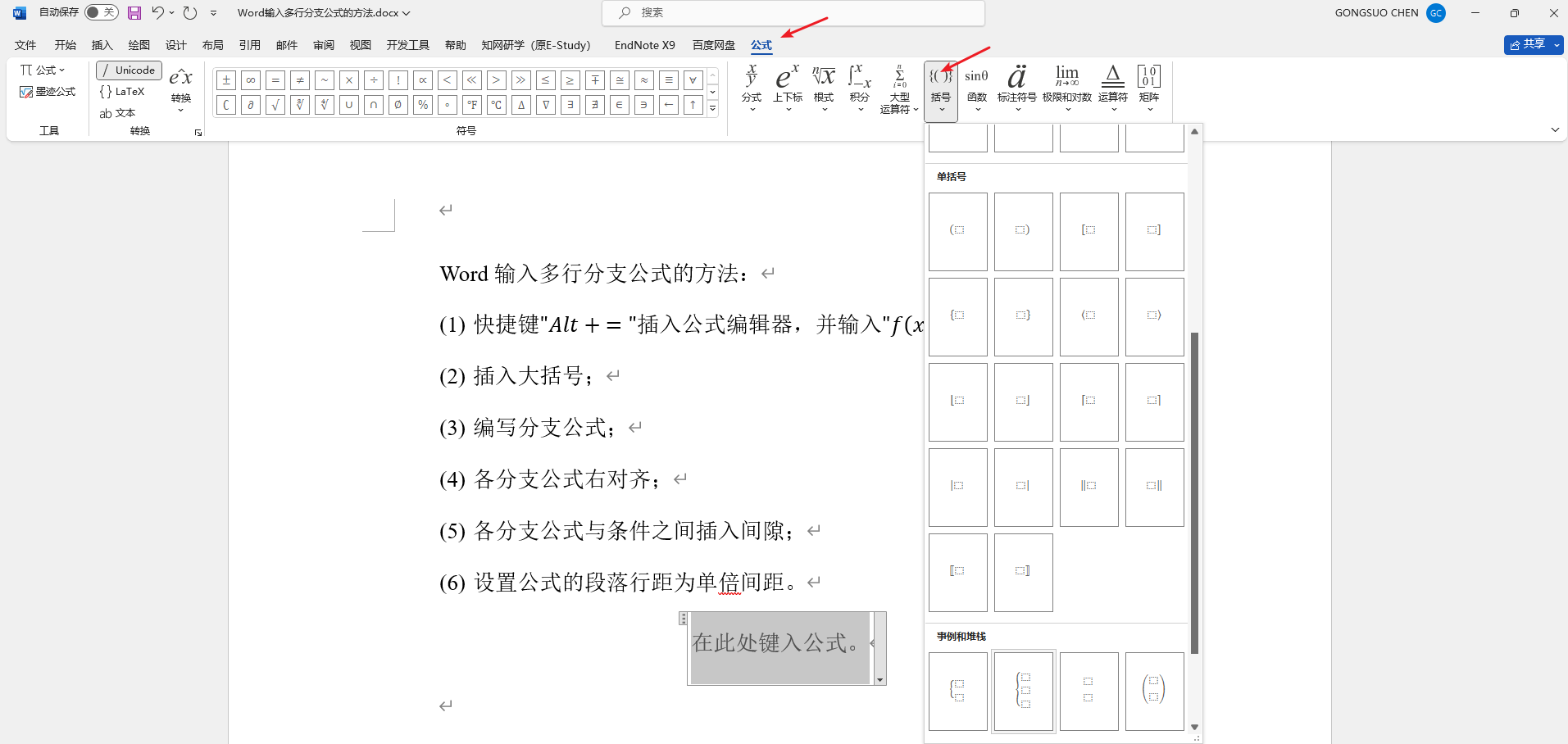Open the Ink Equation tool
The image size is (1568, 744).
[x=48, y=92]
